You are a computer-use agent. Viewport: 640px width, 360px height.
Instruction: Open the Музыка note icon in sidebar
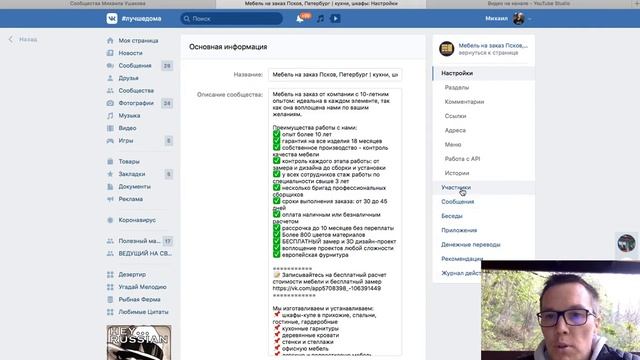(x=110, y=116)
